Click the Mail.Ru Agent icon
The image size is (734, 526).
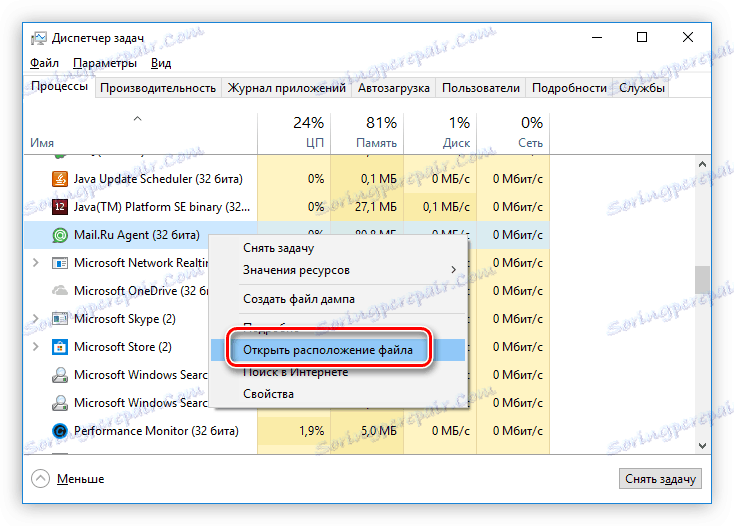59,235
